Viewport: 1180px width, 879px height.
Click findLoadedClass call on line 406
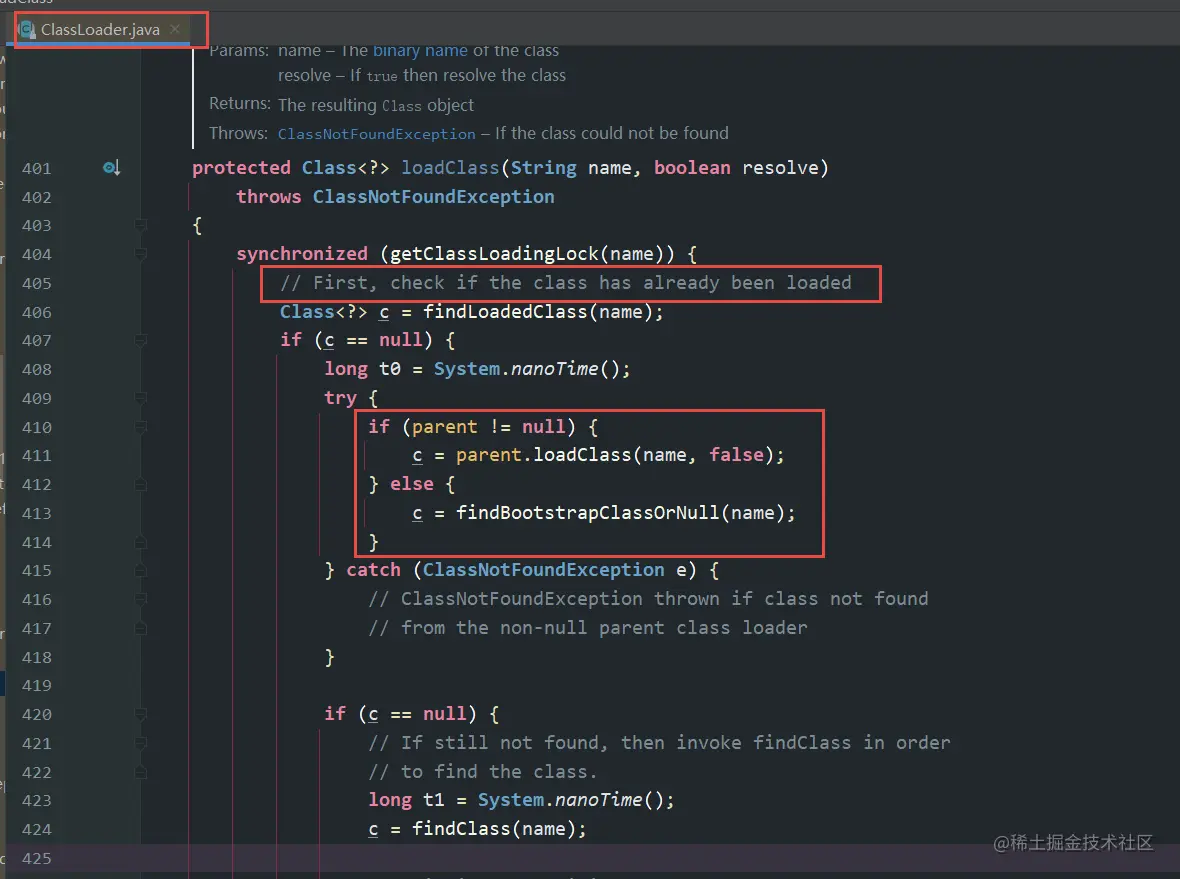pos(505,312)
